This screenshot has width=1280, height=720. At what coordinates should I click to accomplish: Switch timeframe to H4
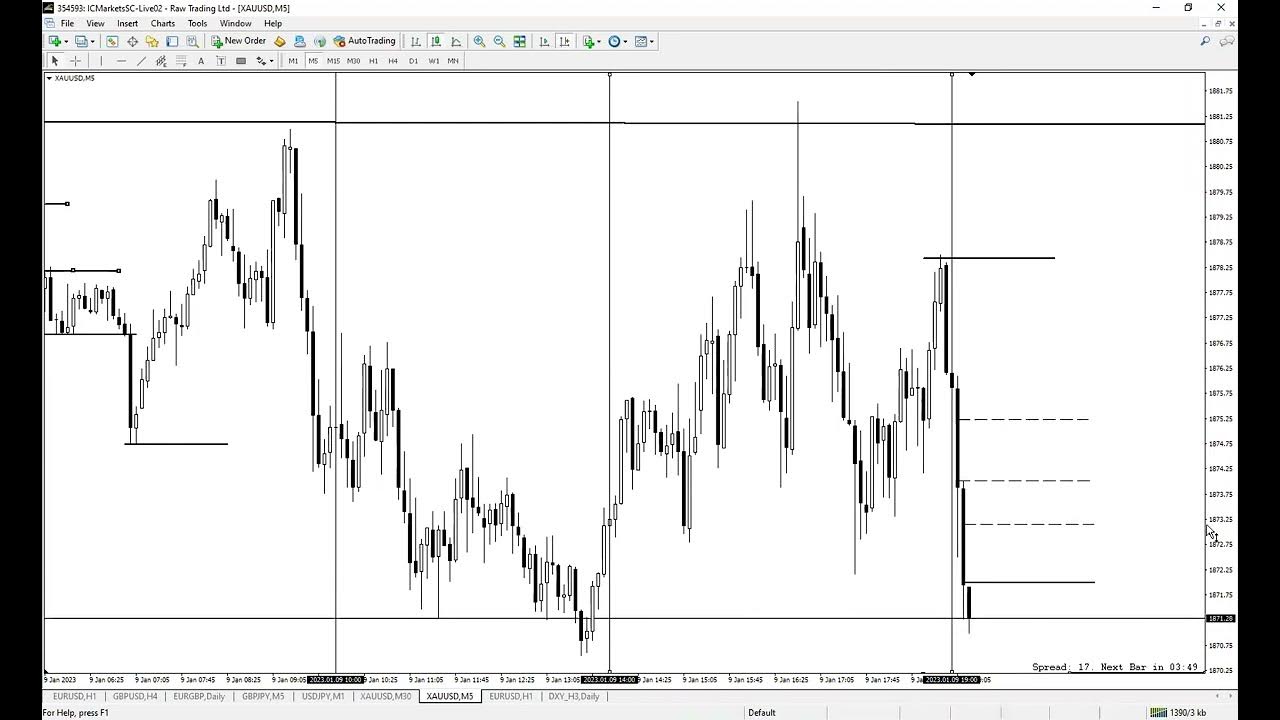click(x=393, y=61)
